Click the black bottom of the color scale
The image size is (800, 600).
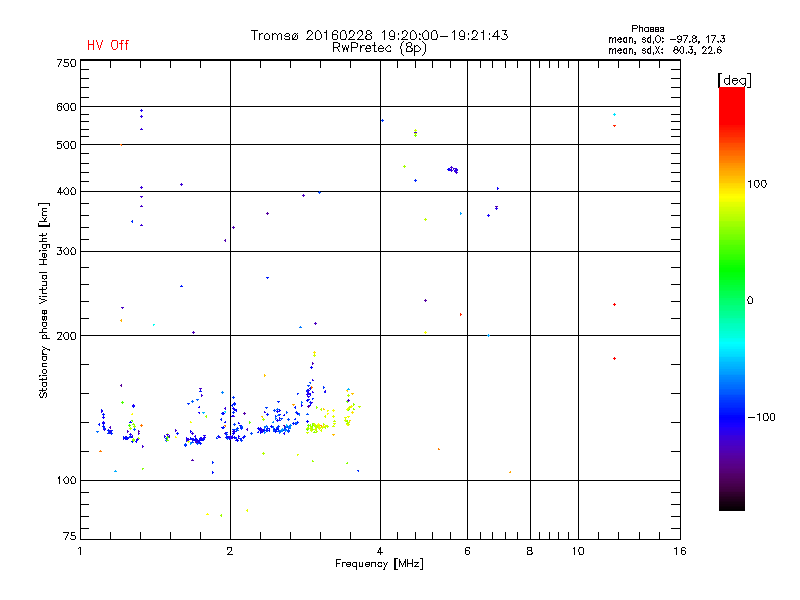point(732,503)
